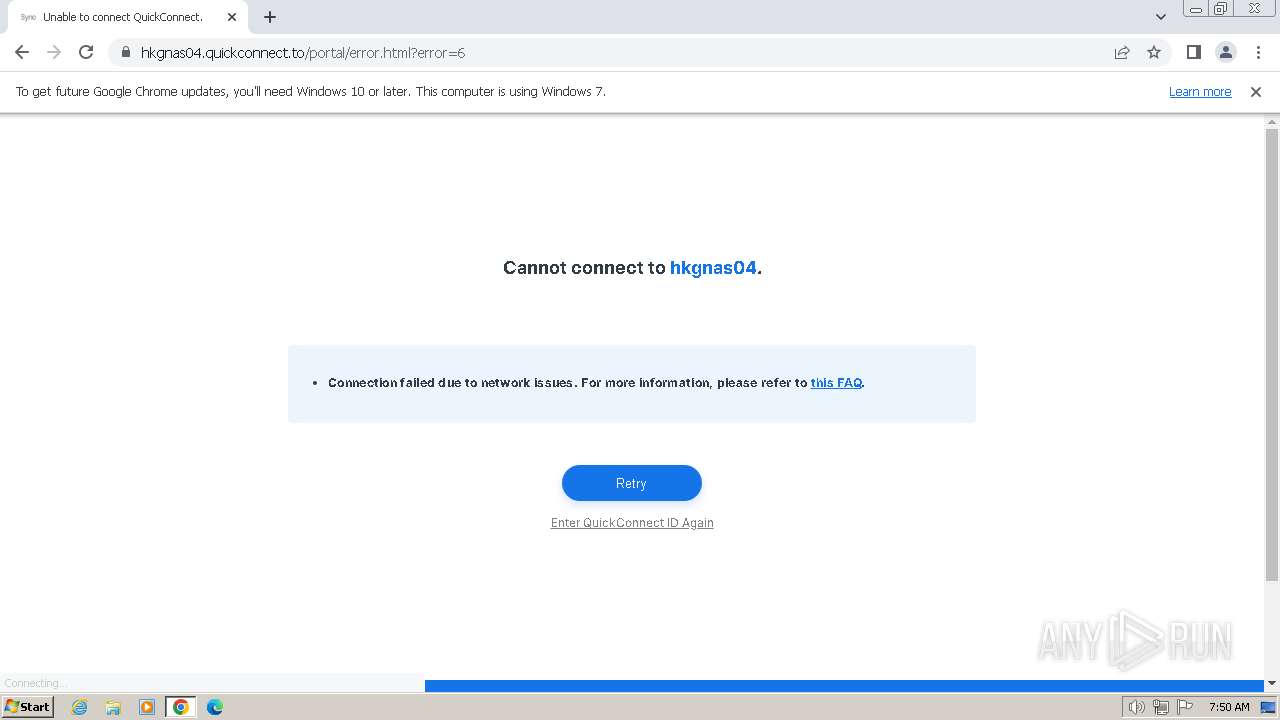Image resolution: width=1280 pixels, height=720 pixels.
Task: Minimize the Chrome window
Action: pyautogui.click(x=1195, y=9)
